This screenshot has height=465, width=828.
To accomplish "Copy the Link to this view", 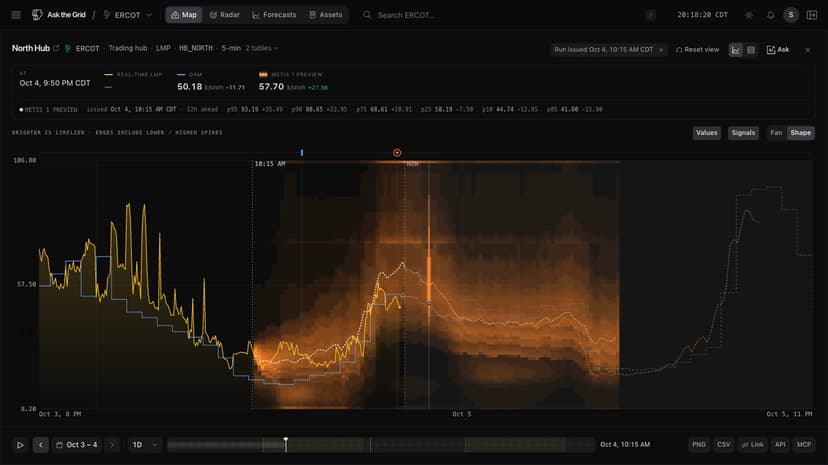I will click(x=752, y=445).
